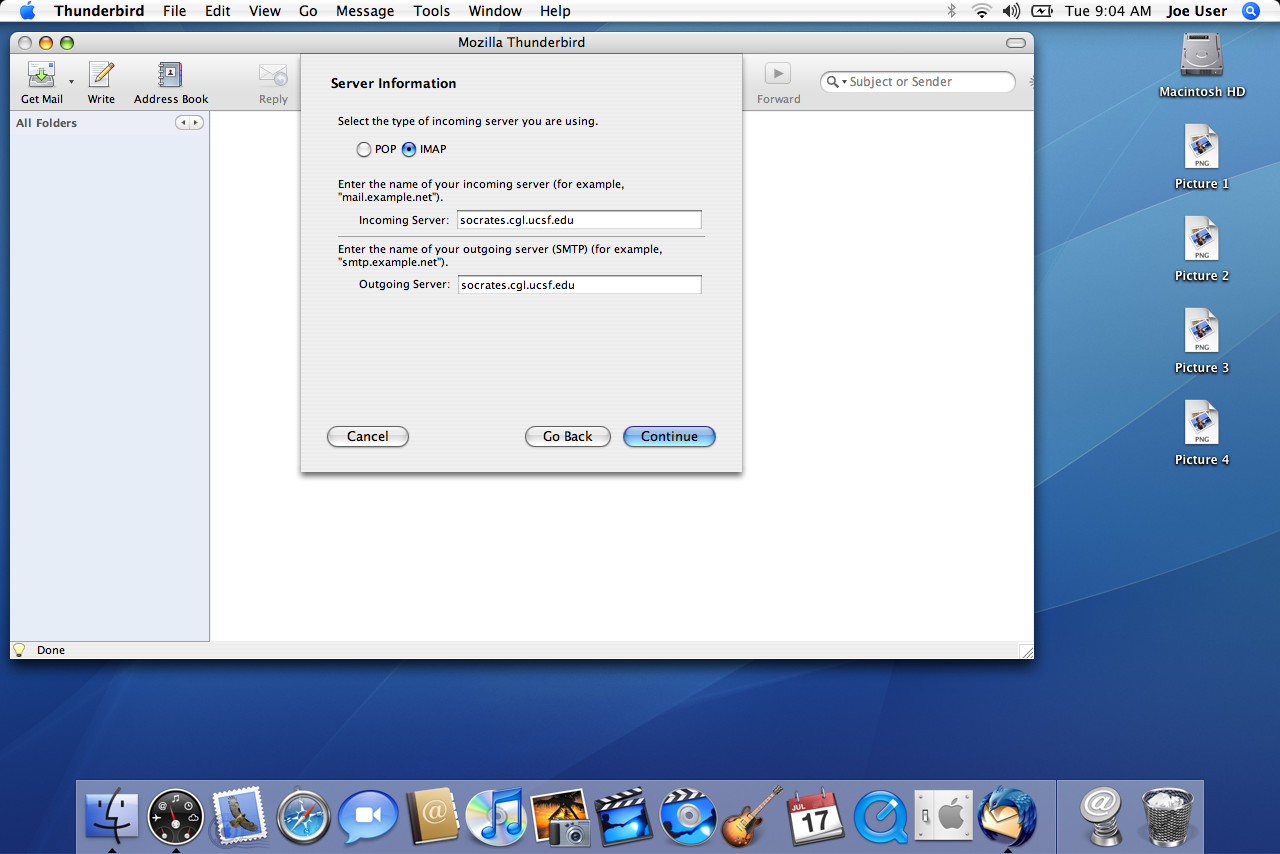Click the Write message icon
1280x854 pixels.
coord(101,76)
